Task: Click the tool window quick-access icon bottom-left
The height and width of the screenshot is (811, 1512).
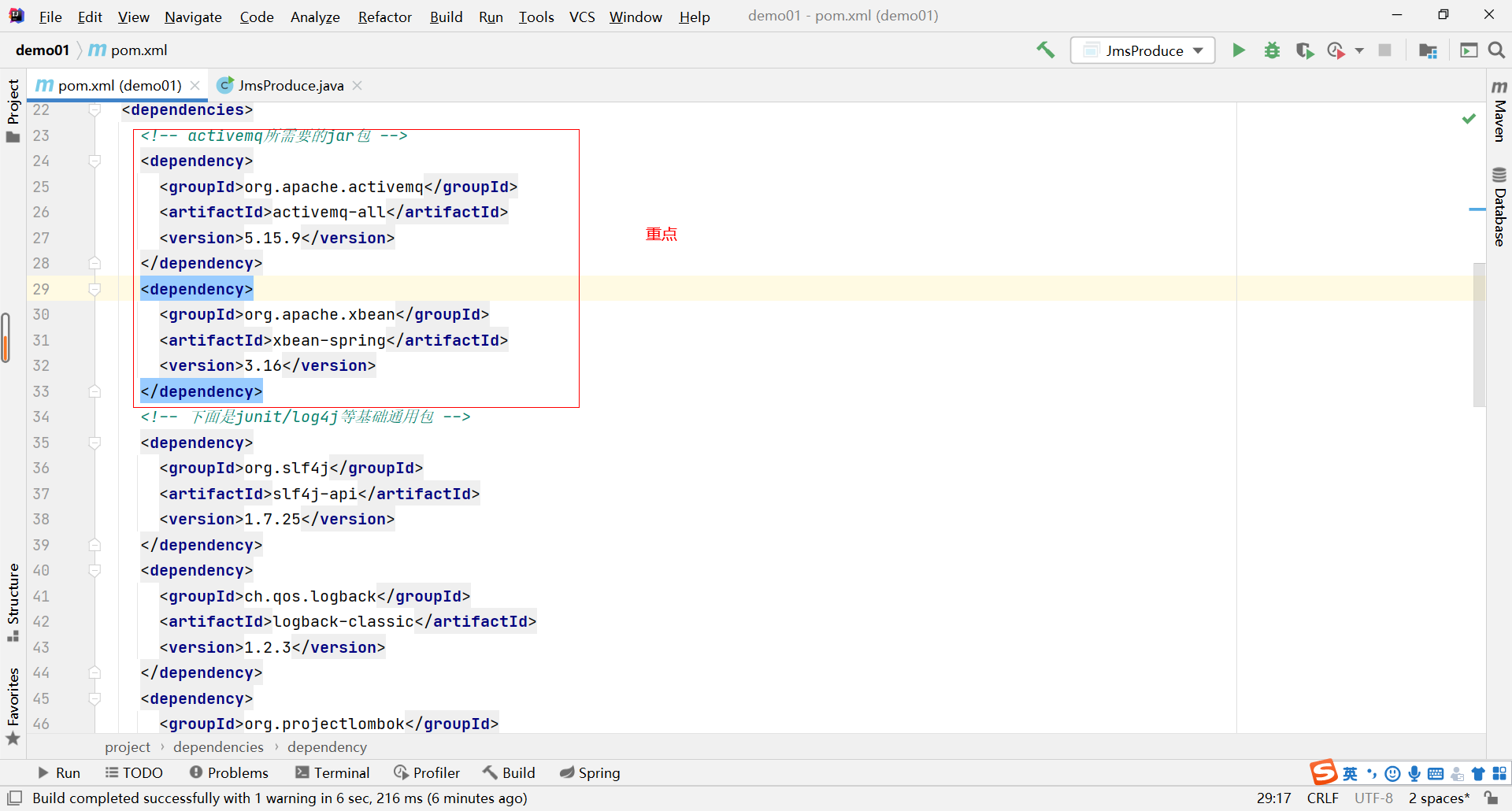Action: tap(14, 798)
